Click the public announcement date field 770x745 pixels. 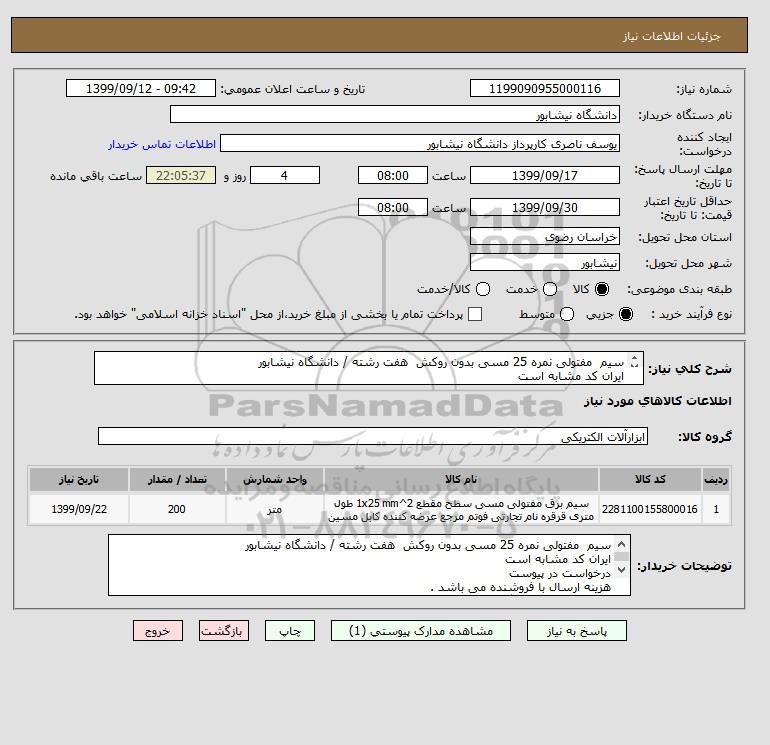tap(141, 88)
